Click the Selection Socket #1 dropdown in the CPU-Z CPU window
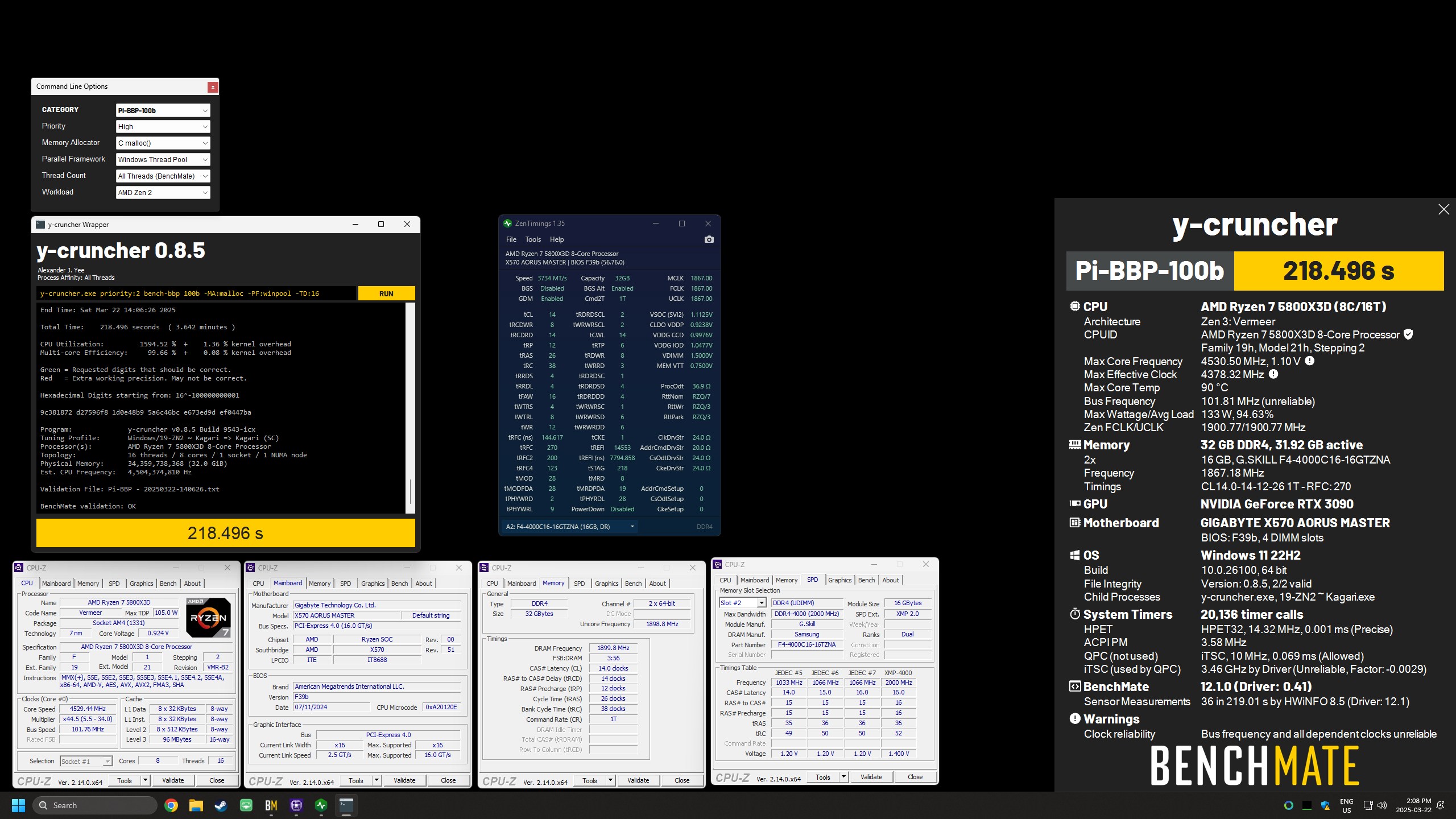 [86, 761]
